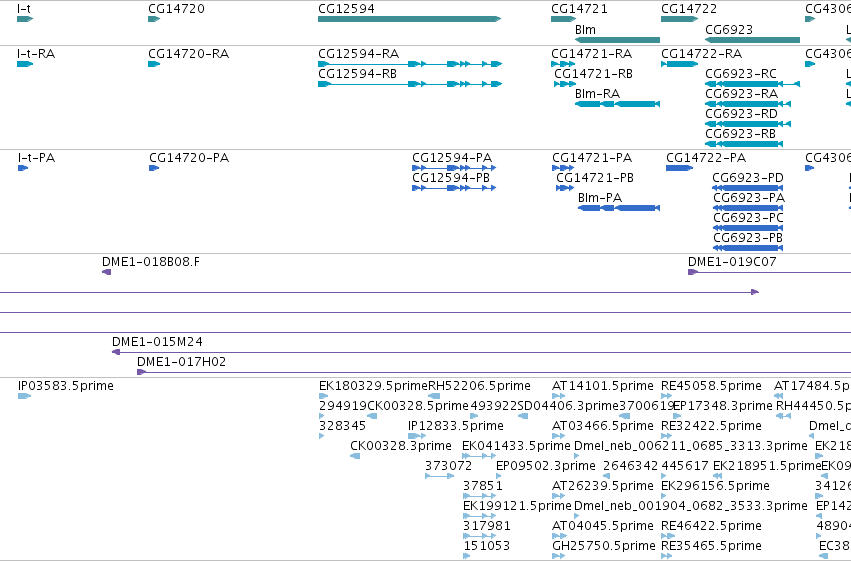This screenshot has width=851, height=561.
Task: Click the RE35465.5prime EST label
Action: coord(712,546)
